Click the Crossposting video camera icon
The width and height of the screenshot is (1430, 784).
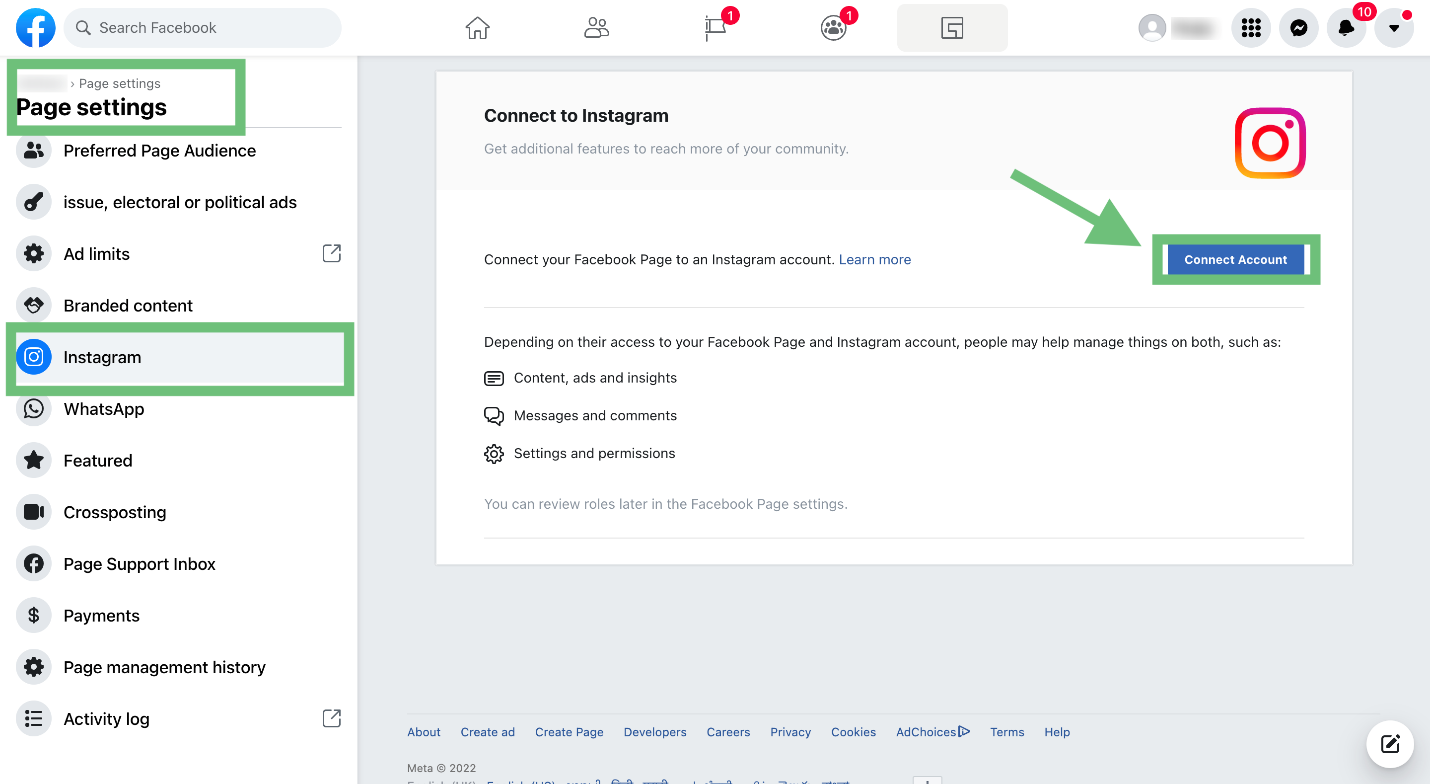34,512
